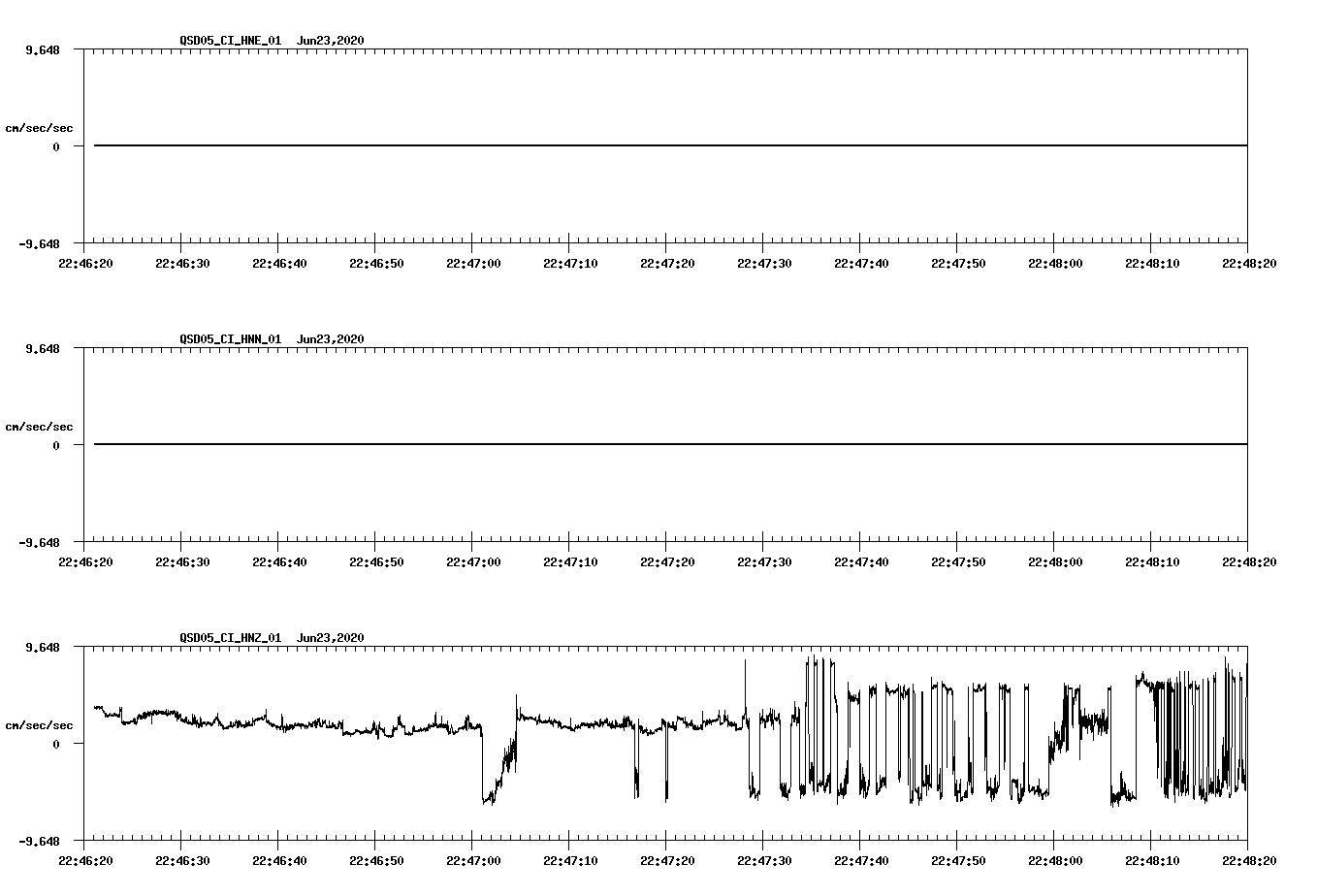Select 22:47:10 tick label under HNN plot

(x=569, y=561)
